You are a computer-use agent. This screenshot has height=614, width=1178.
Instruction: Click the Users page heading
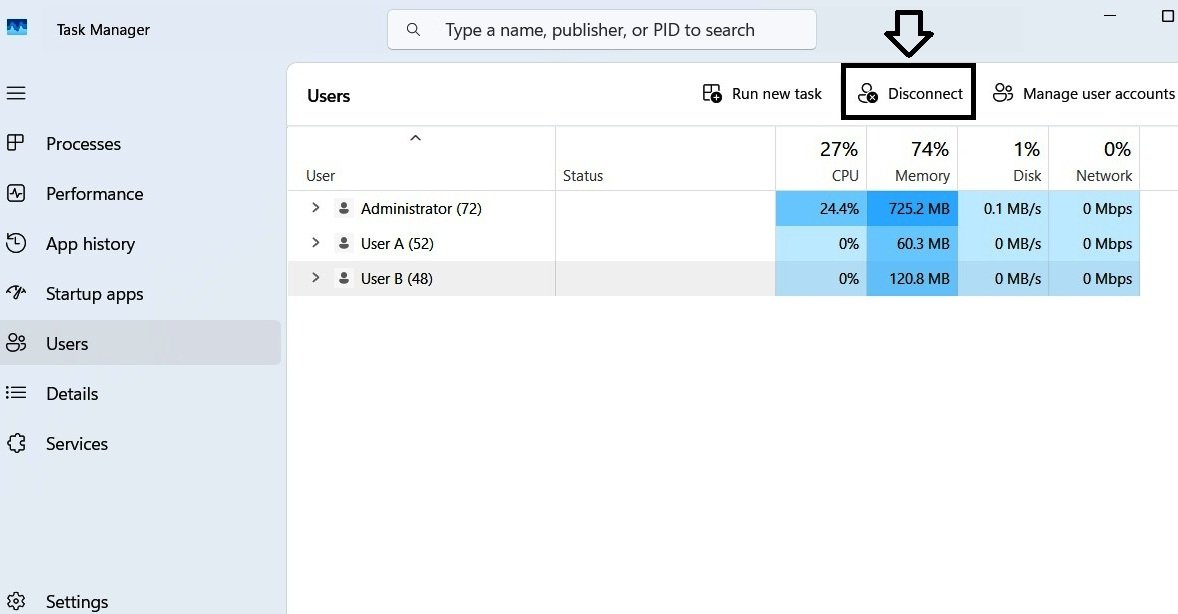328,96
